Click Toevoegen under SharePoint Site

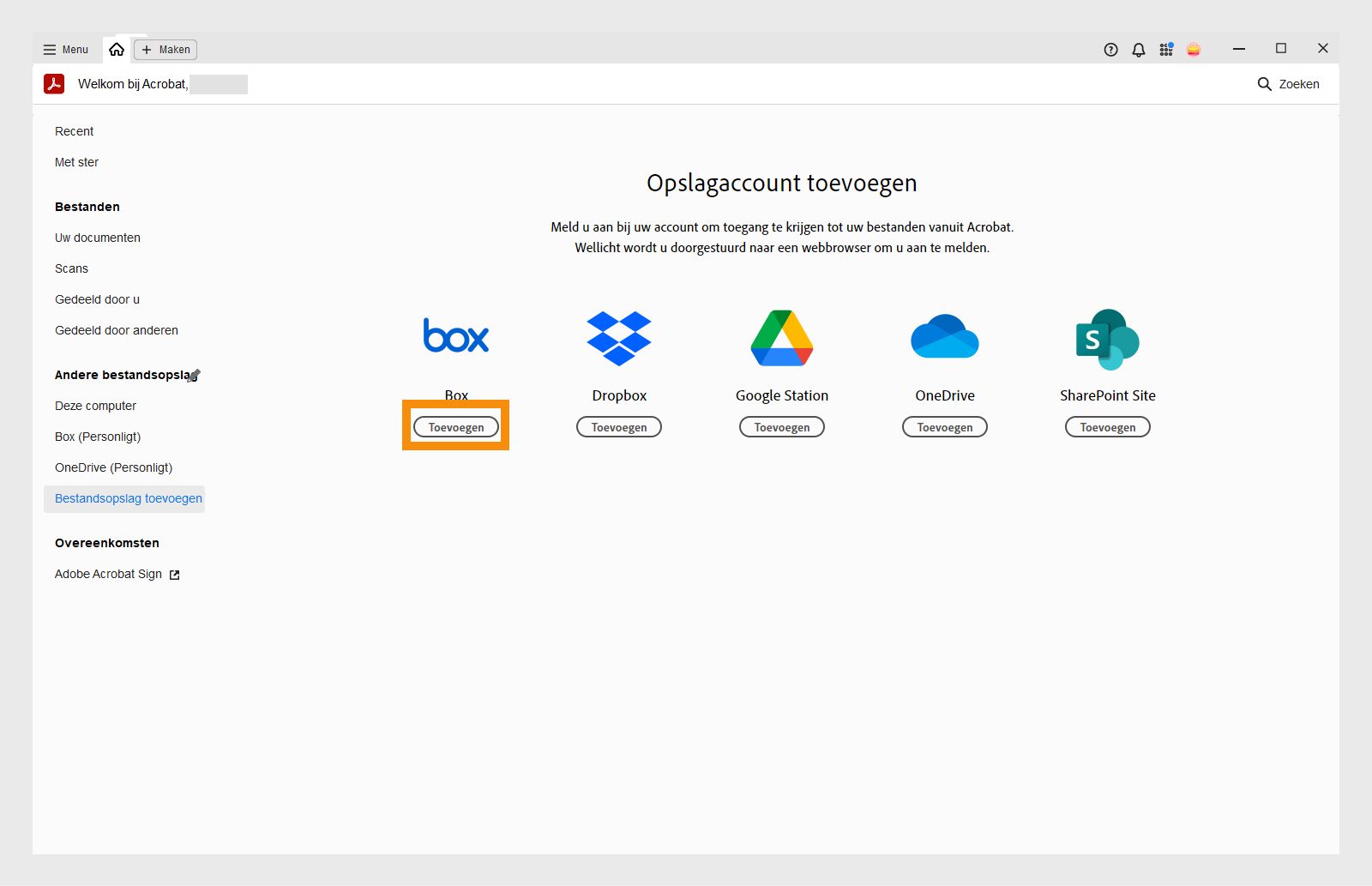[x=1107, y=426]
